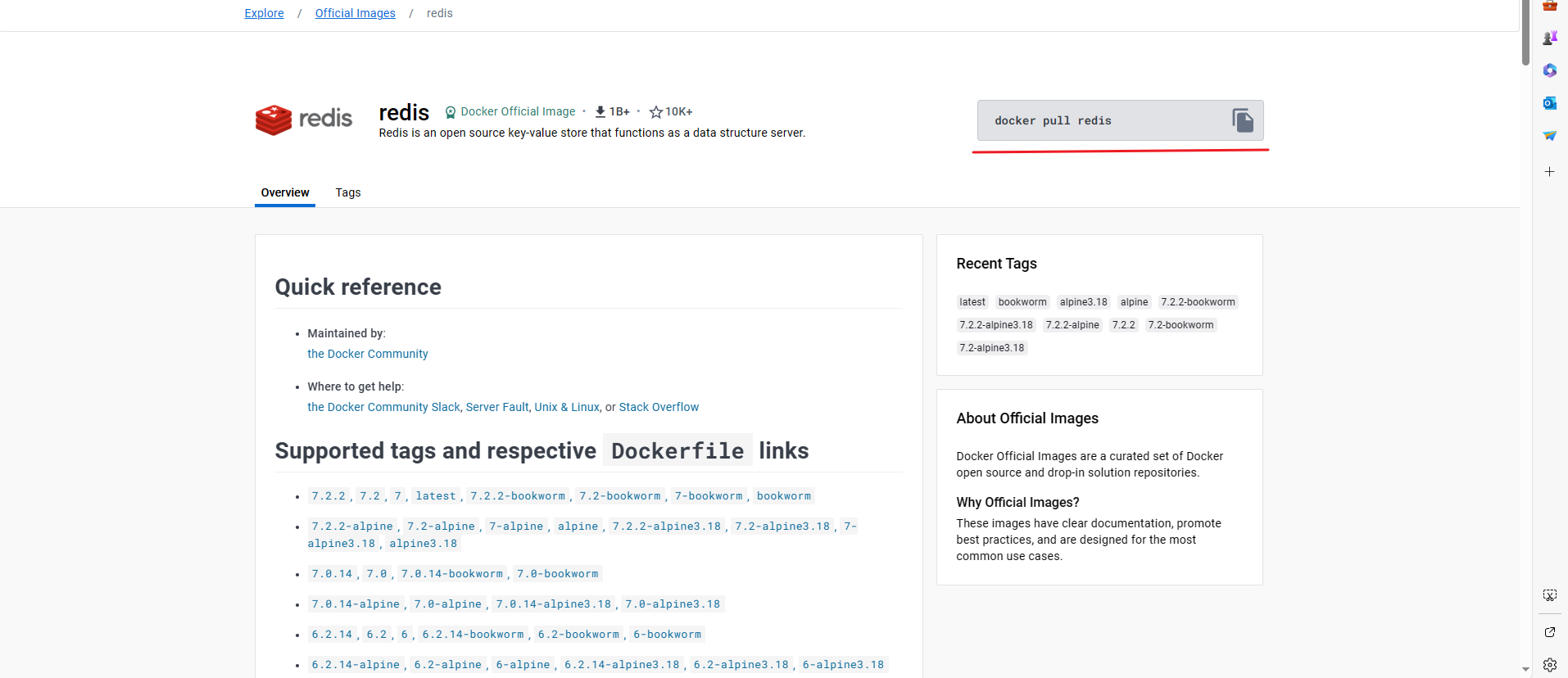Click the docker pull redis command field
Image resolution: width=1568 pixels, height=678 pixels.
(1098, 121)
